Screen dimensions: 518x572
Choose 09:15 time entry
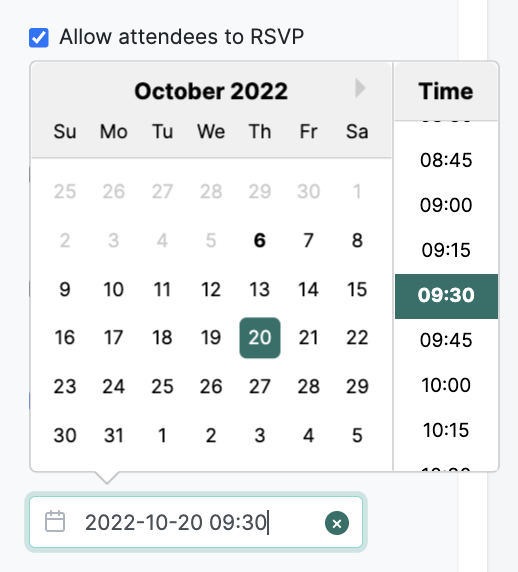click(446, 250)
